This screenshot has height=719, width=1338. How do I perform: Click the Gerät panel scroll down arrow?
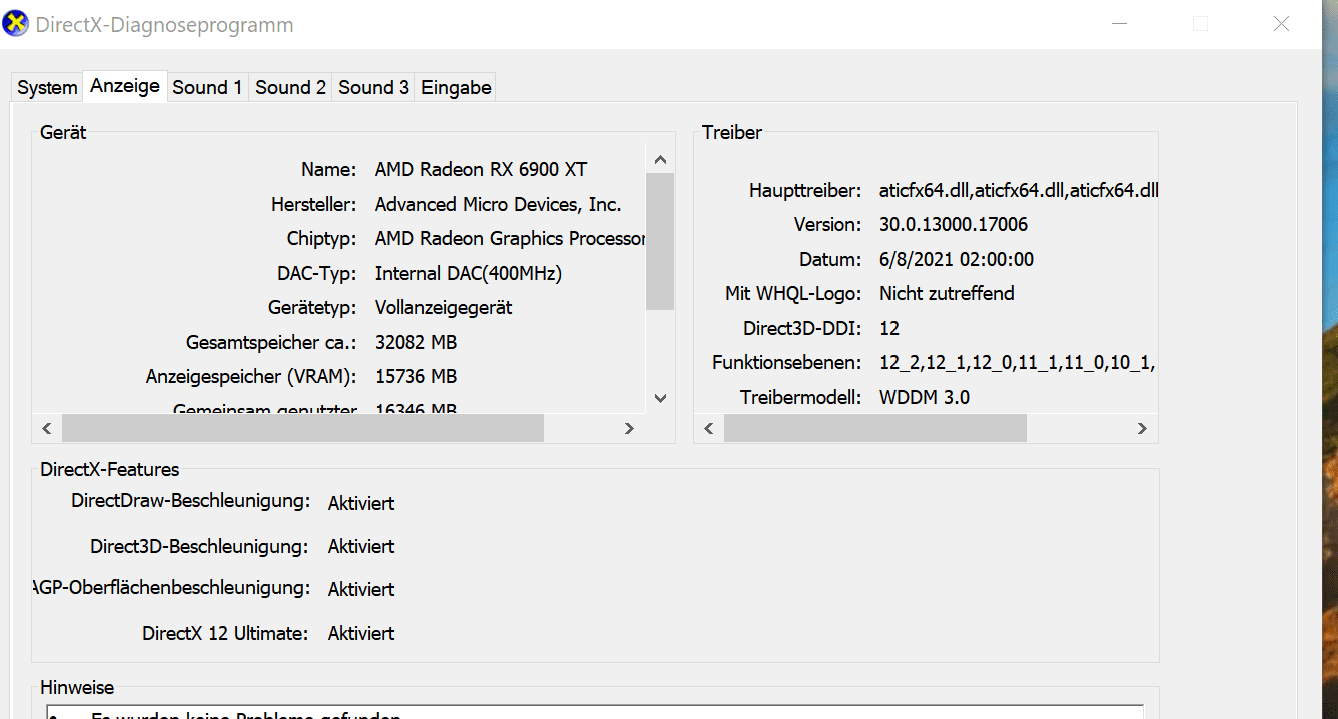(660, 397)
